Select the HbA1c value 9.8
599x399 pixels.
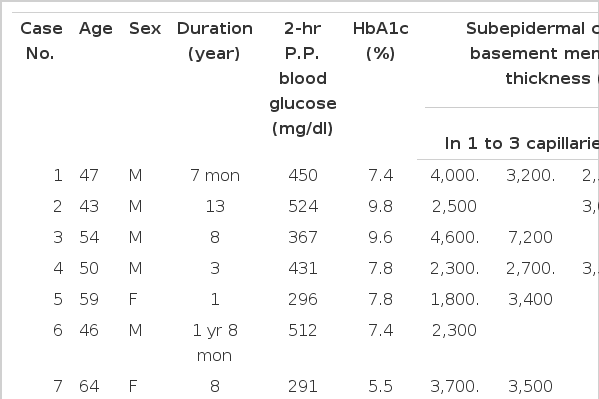point(380,206)
